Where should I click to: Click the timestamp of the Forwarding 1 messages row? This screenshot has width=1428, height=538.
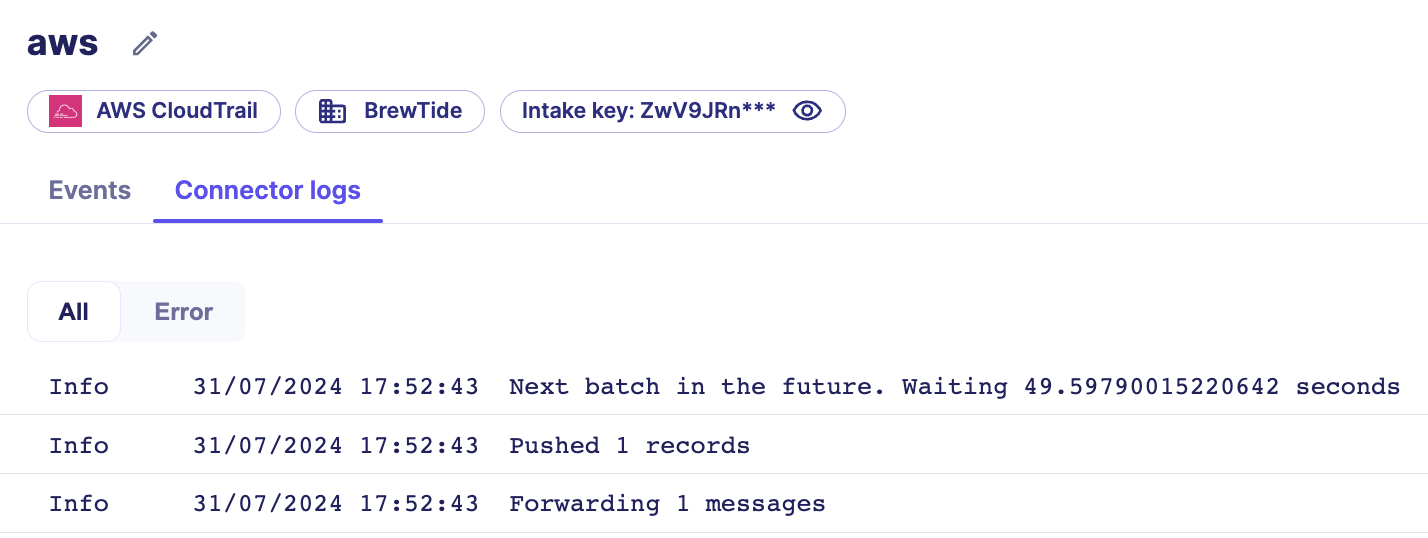(335, 504)
